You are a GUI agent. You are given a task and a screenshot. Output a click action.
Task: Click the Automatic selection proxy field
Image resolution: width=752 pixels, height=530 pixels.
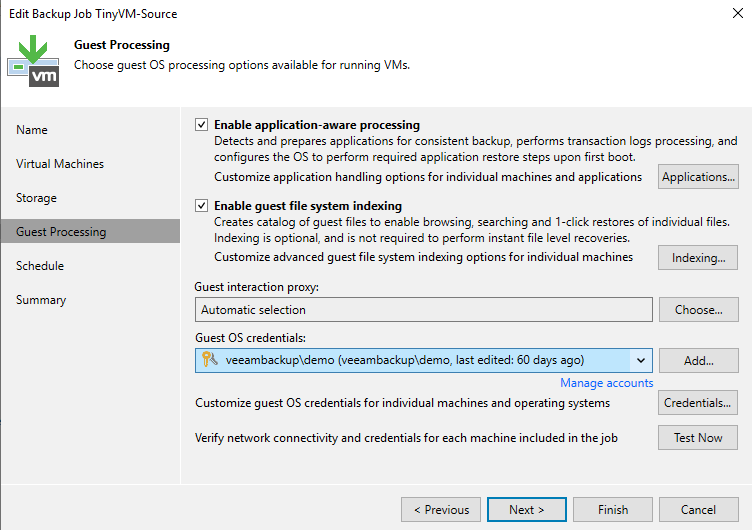pos(424,310)
